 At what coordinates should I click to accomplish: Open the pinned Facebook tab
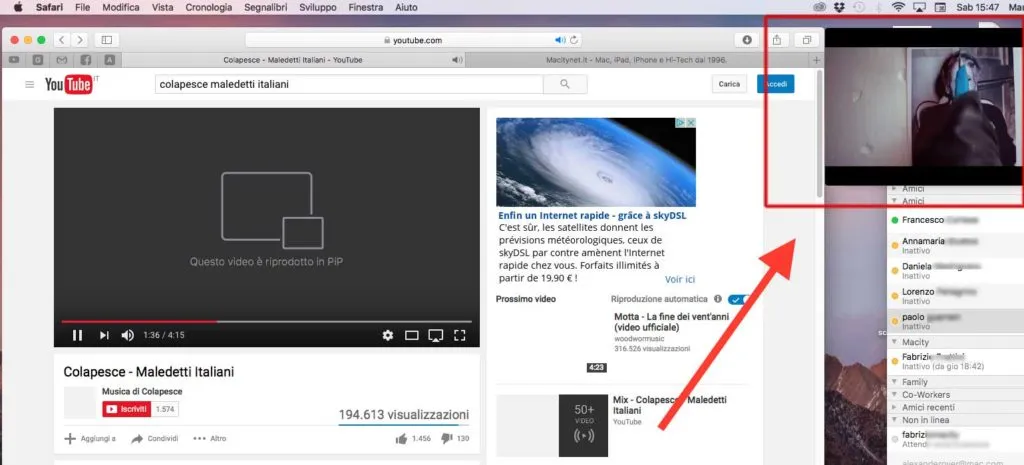coord(85,60)
